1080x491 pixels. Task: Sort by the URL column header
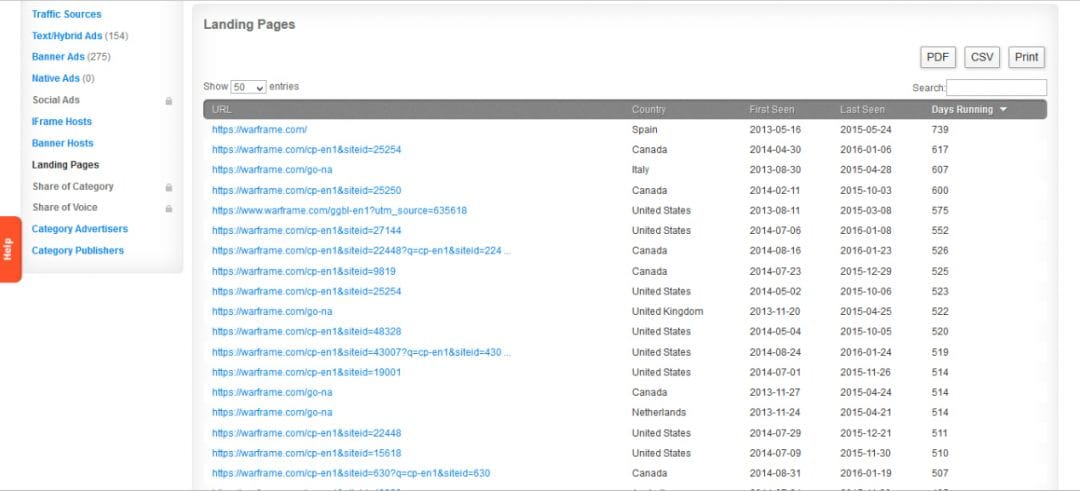tap(222, 109)
